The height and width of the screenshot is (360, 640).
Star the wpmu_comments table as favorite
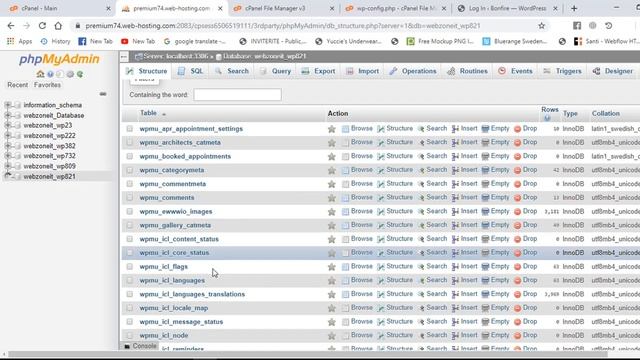[x=331, y=198]
